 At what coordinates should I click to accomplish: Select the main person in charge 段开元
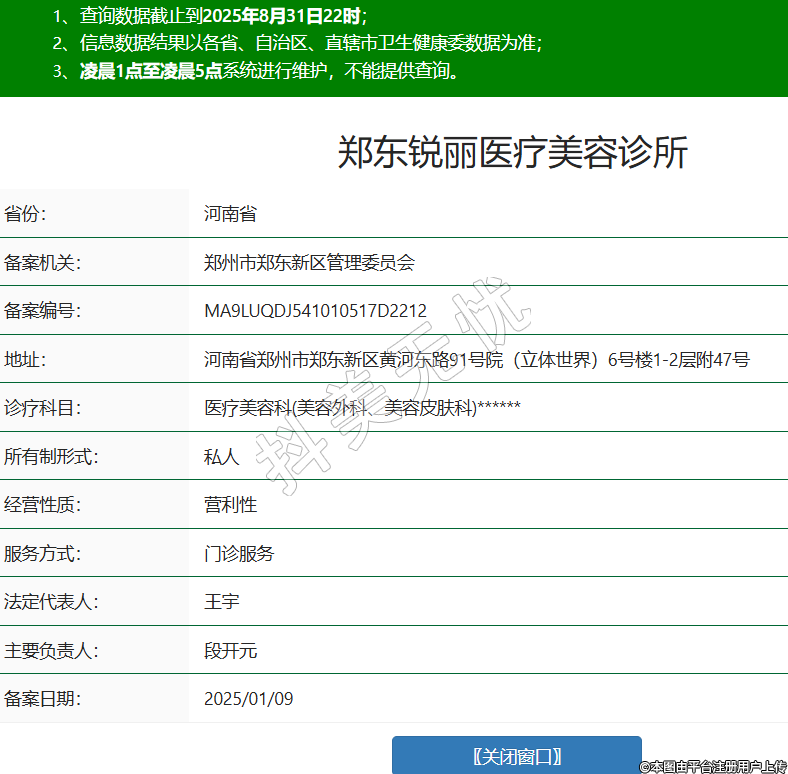(x=230, y=651)
